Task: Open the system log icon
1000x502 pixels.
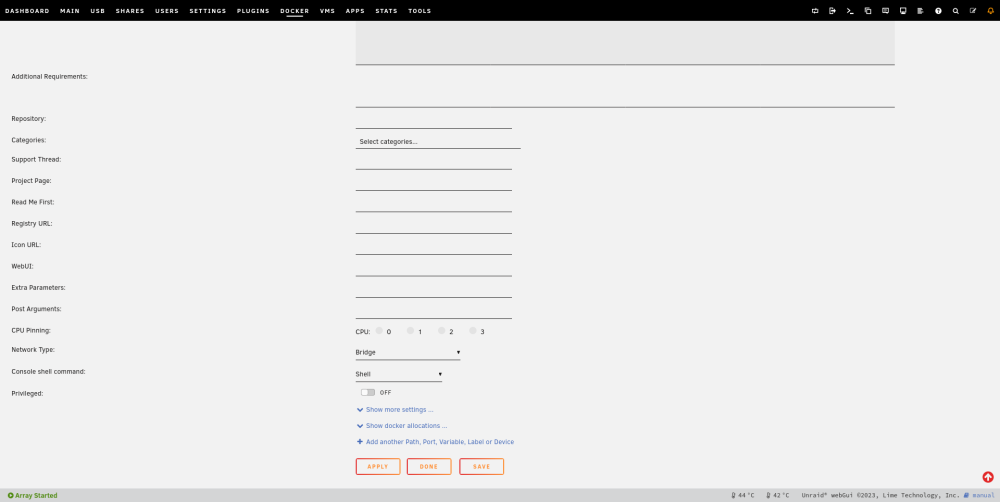Action: 920,11
